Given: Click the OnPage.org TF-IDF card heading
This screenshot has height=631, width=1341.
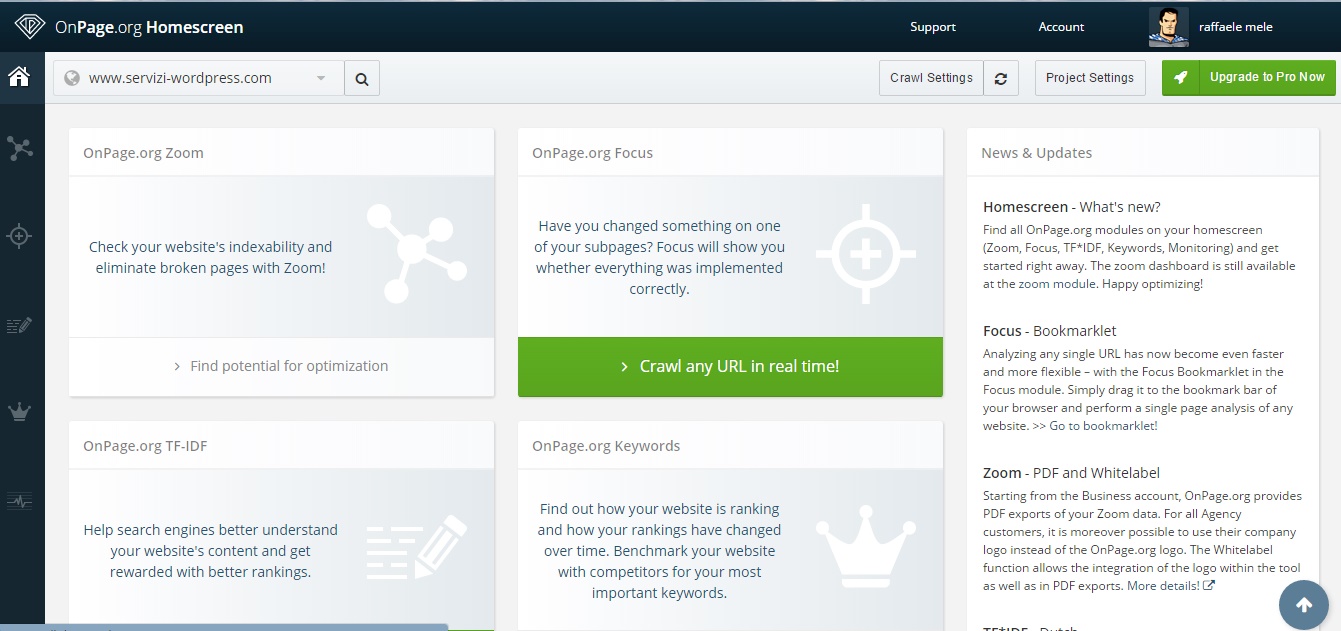Looking at the screenshot, I should click(145, 446).
